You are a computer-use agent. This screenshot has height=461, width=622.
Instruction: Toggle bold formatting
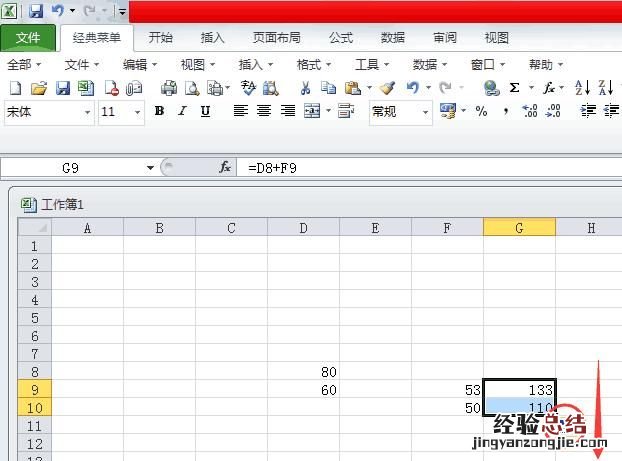point(159,111)
